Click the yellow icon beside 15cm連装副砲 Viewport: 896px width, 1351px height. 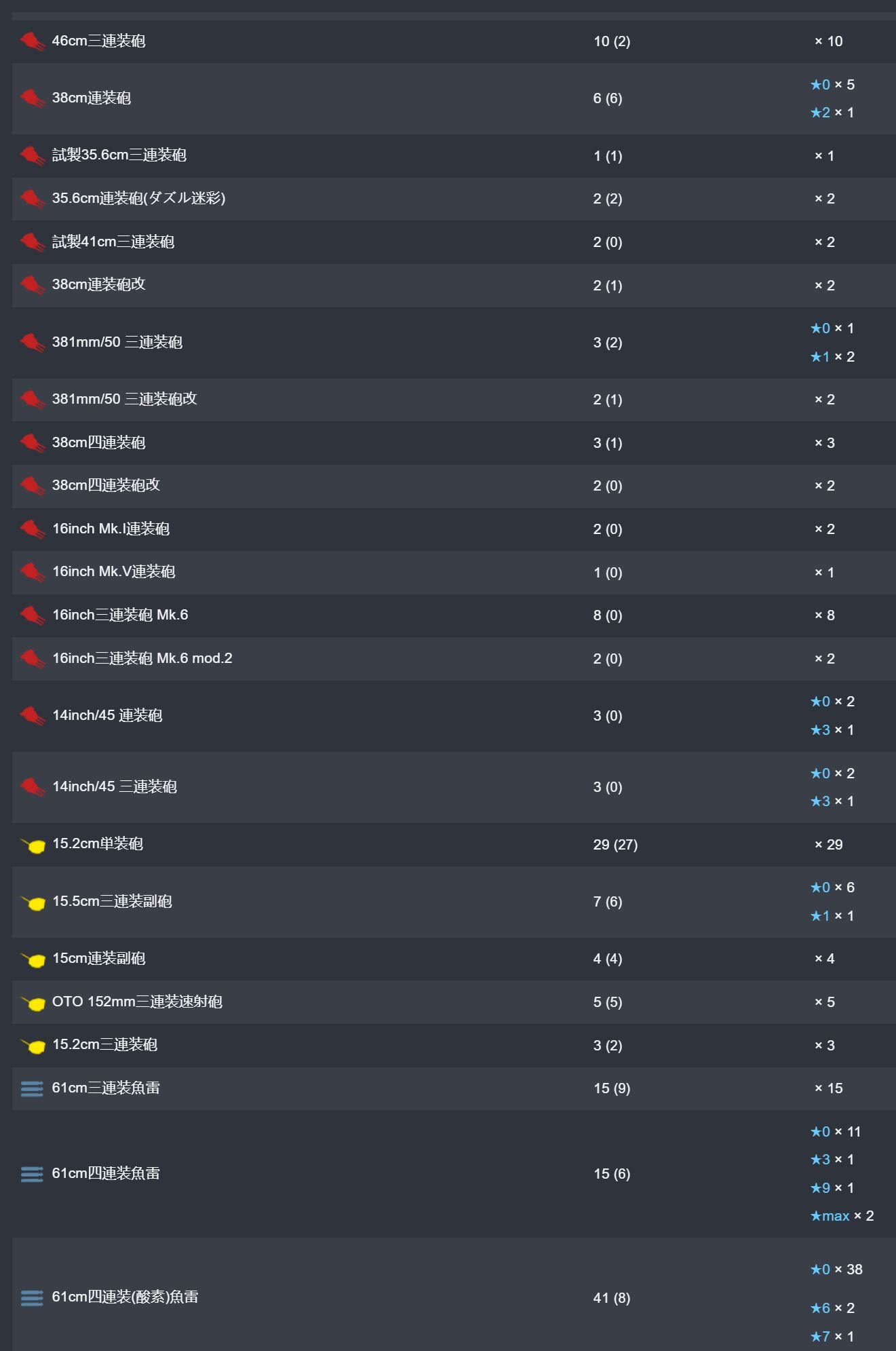coord(33,959)
